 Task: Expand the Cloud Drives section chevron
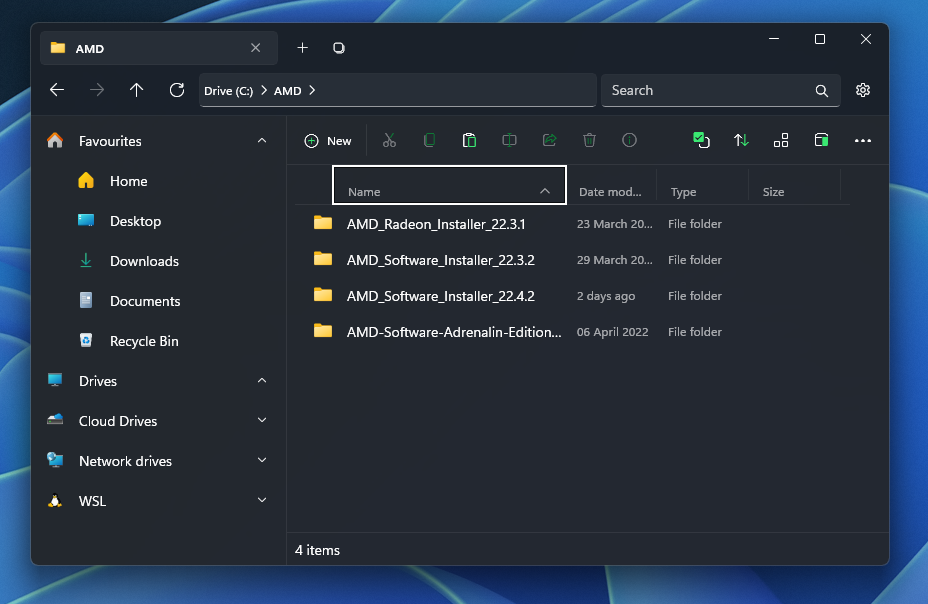tap(262, 421)
